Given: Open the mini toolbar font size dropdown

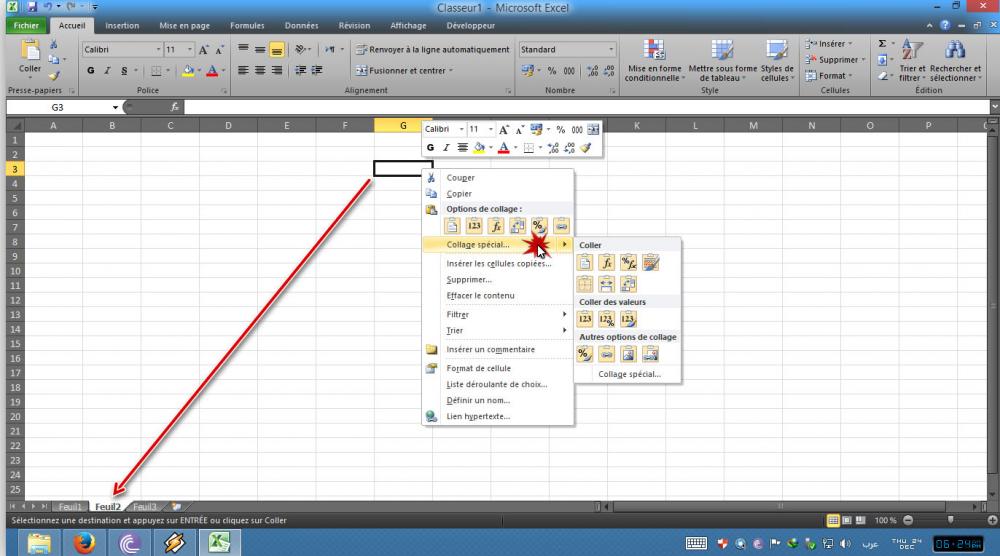Looking at the screenshot, I should [490, 129].
